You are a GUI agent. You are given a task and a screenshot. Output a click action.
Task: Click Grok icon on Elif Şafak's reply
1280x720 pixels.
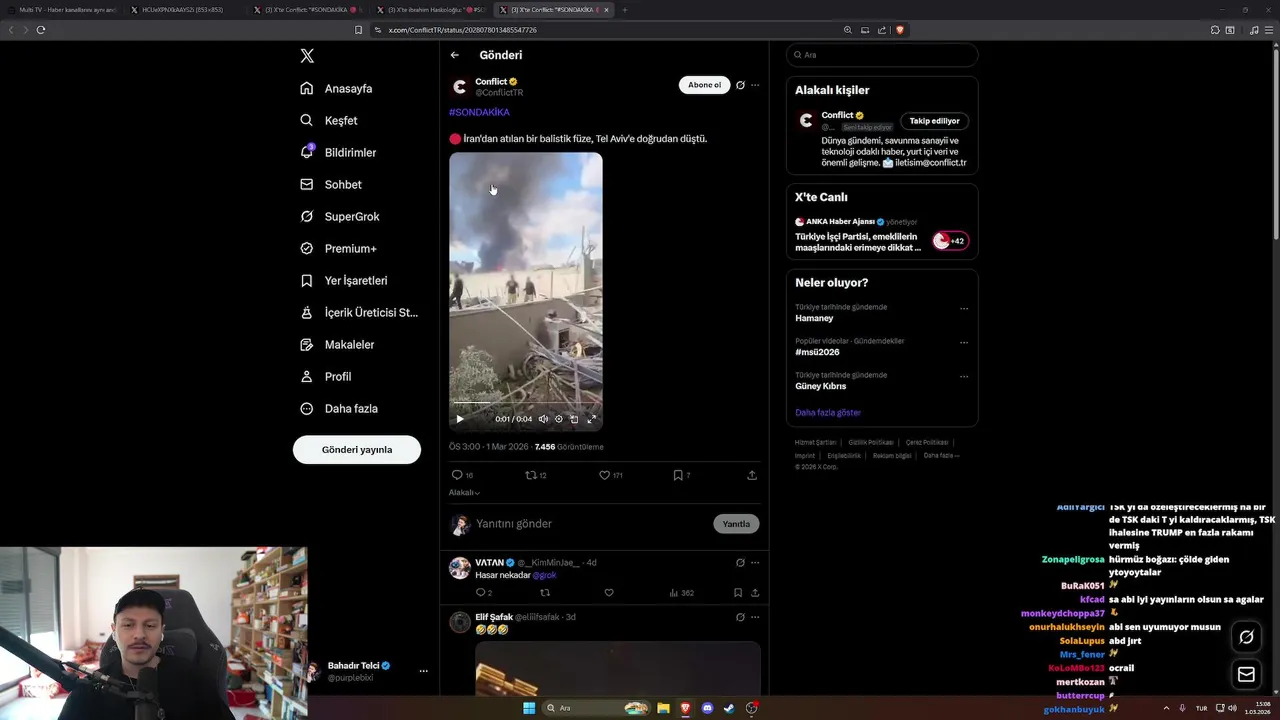pyautogui.click(x=740, y=617)
